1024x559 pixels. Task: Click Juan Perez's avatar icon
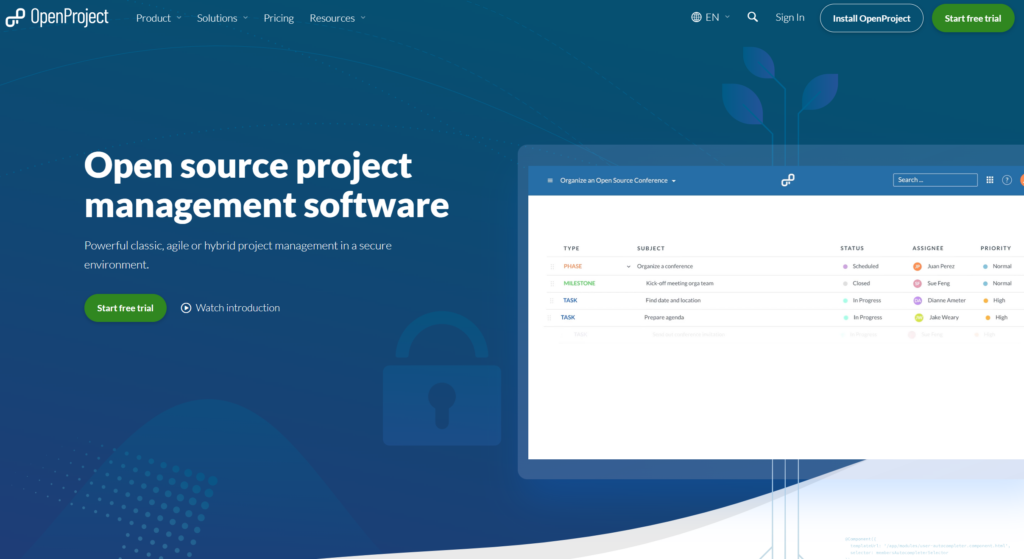917,267
